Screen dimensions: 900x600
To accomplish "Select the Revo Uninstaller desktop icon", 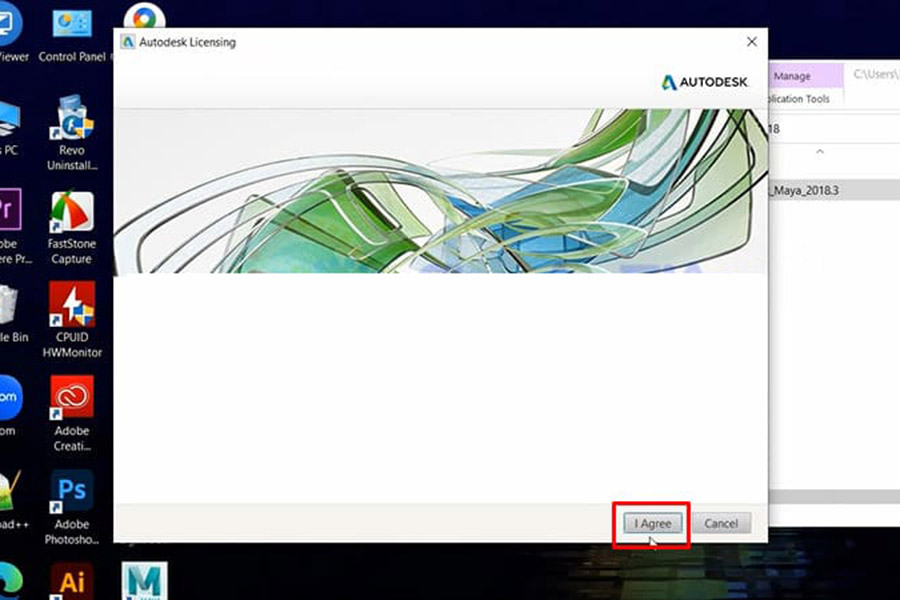I will 72,133.
